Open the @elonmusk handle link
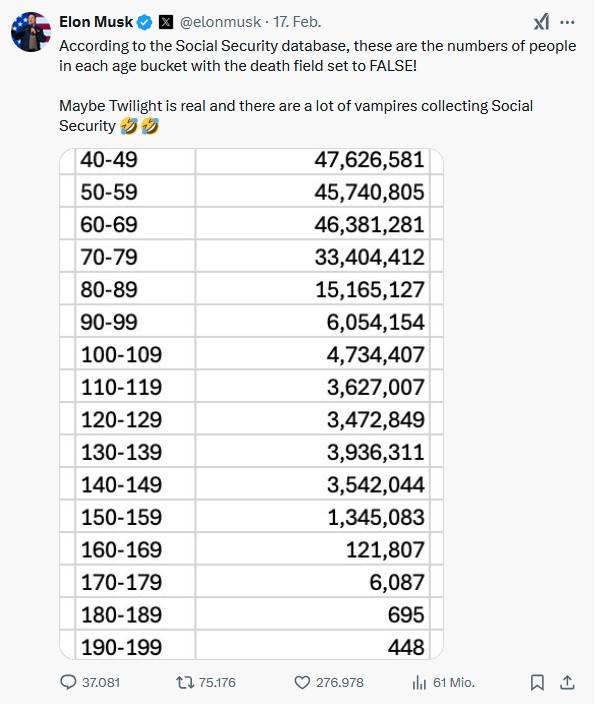Screen dimensions: 597x704 pos(220,22)
